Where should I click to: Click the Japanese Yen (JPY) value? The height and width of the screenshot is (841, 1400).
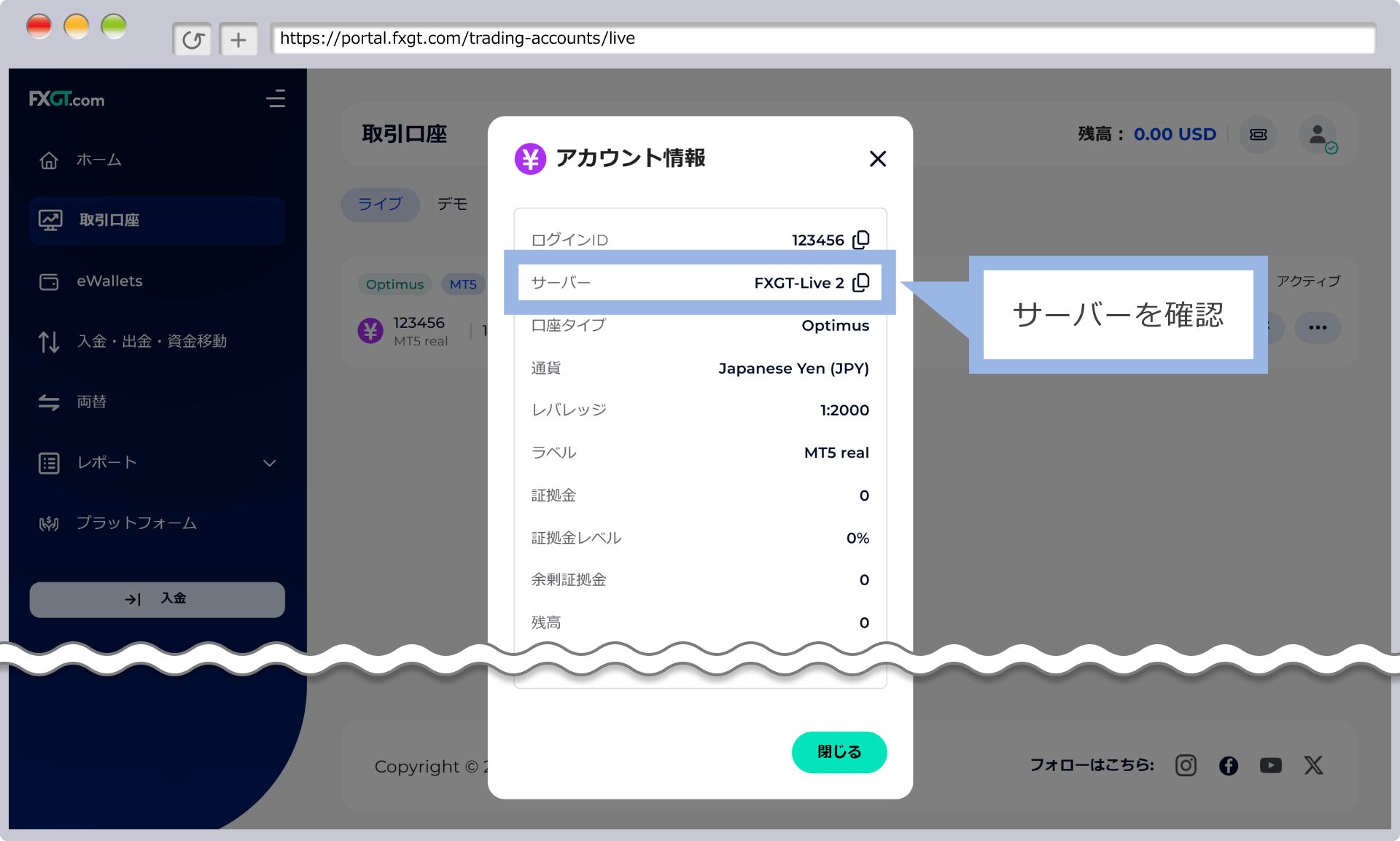793,368
